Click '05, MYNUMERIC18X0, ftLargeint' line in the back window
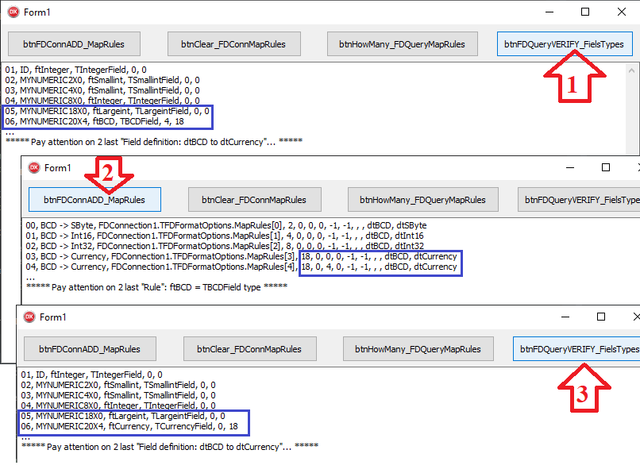640x468 pixels. [107, 111]
